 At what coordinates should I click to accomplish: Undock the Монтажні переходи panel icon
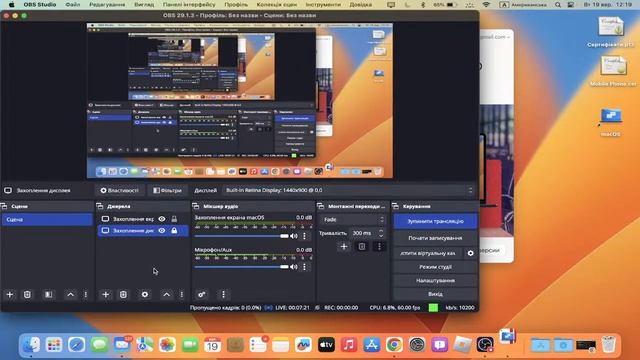pos(321,206)
